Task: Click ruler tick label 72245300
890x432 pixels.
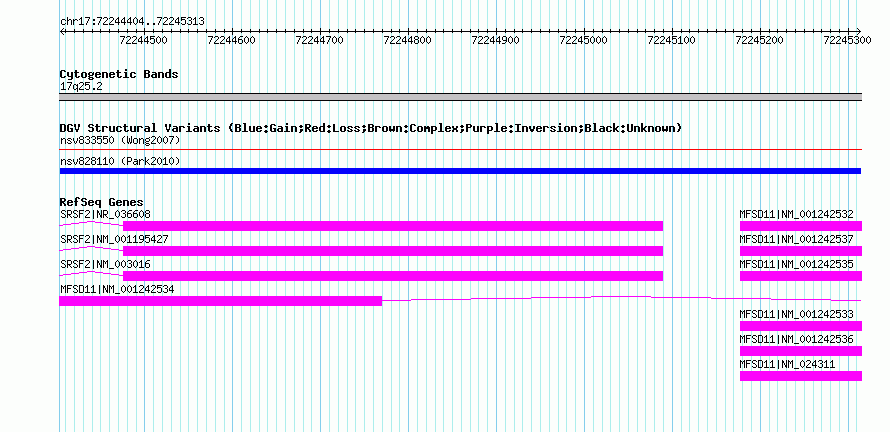Action: click(847, 40)
